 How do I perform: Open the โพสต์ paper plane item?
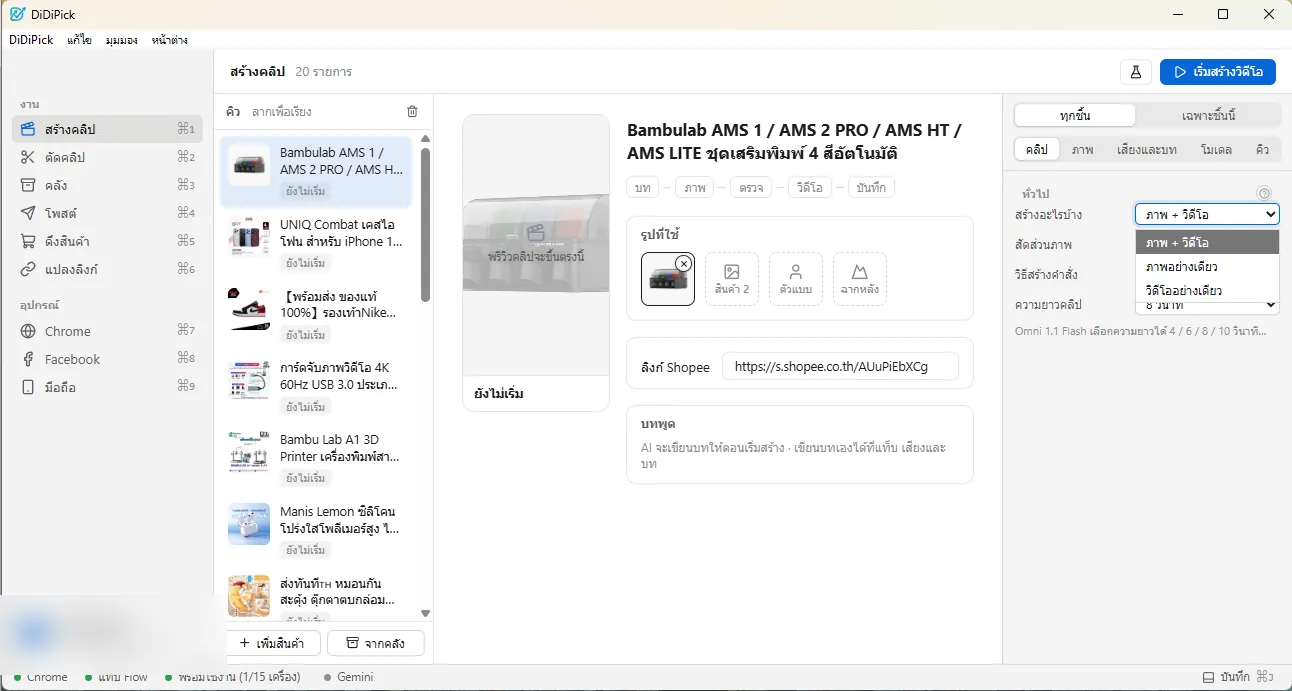[x=107, y=213]
